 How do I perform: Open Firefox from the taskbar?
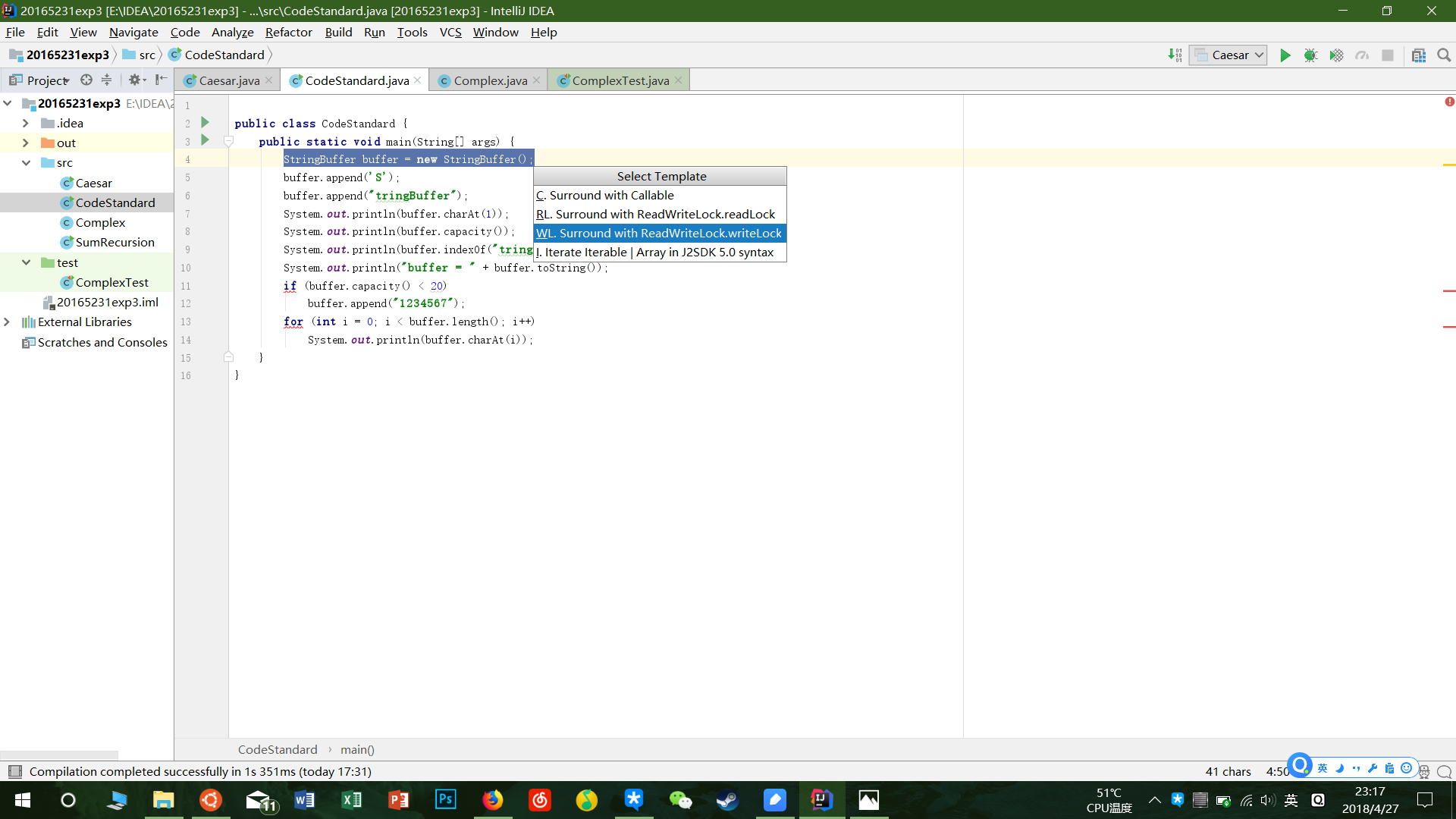[493, 800]
